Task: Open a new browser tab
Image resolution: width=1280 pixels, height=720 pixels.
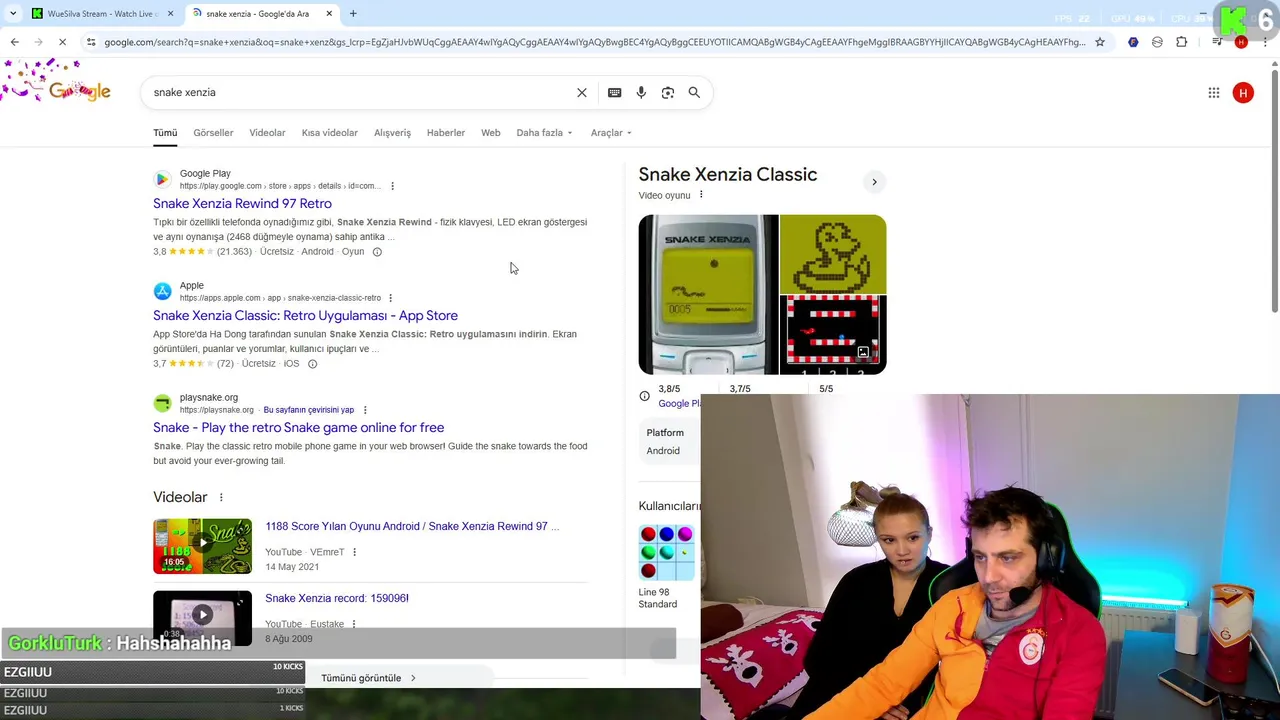Action: (353, 13)
